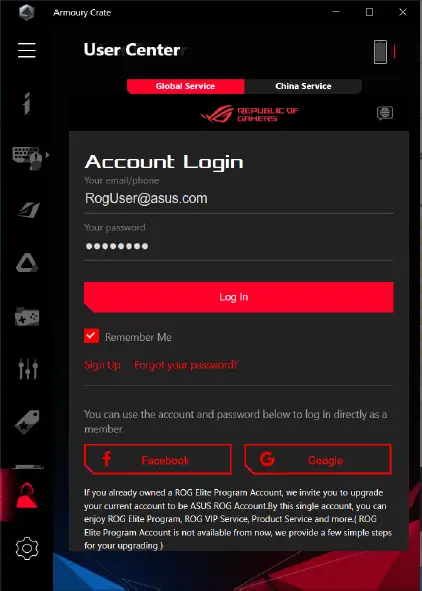Switch to the China Service tab
The height and width of the screenshot is (591, 422).
[303, 86]
